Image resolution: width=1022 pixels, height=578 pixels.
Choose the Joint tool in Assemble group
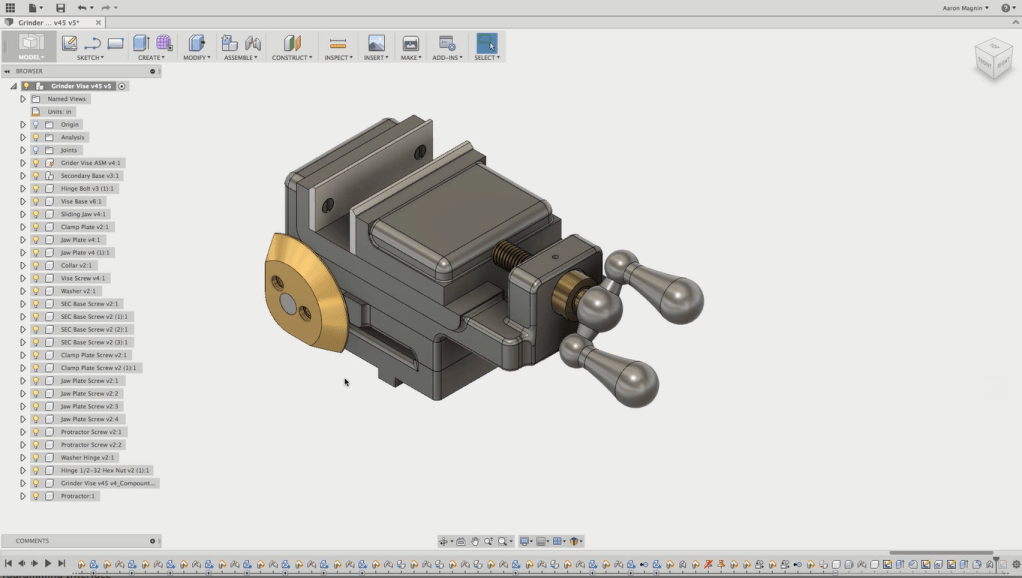coord(253,43)
